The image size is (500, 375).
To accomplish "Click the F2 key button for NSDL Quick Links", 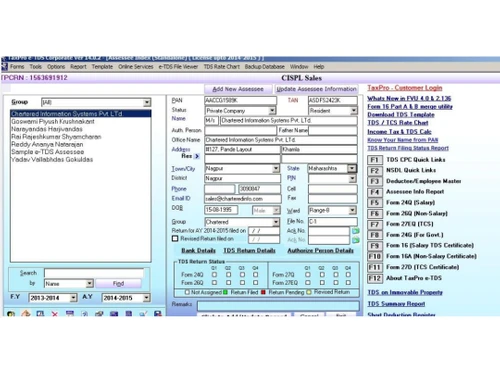I will [x=374, y=171].
